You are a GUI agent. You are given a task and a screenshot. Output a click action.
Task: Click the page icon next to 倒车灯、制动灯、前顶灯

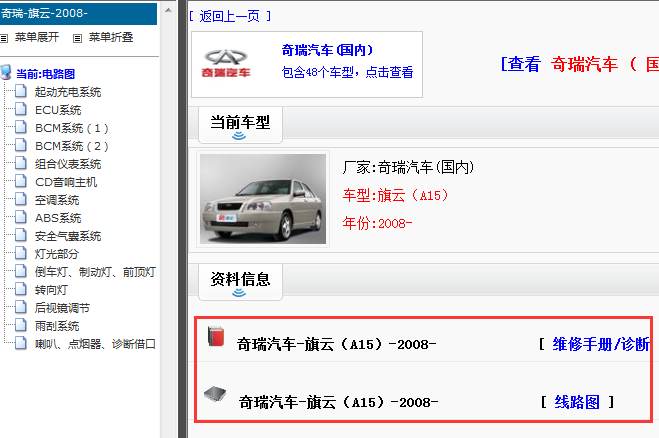pyautogui.click(x=21, y=271)
